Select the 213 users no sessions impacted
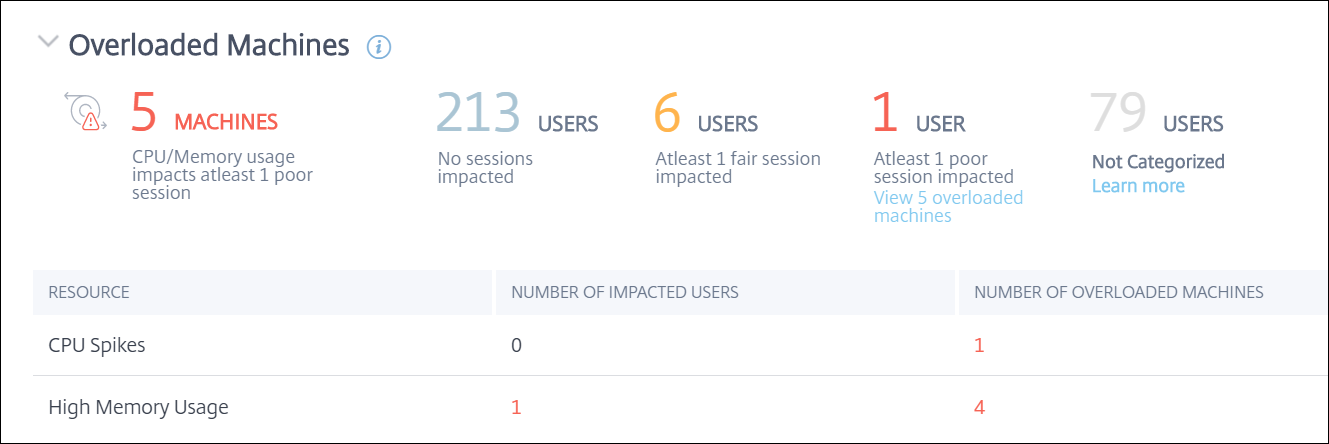The image size is (1329, 444). 479,113
